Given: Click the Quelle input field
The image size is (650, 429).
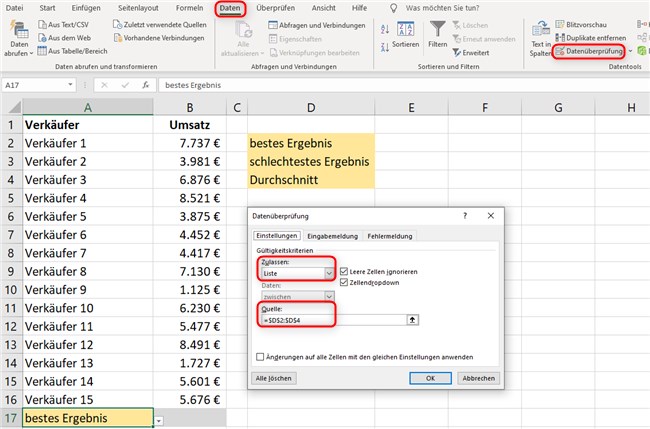Looking at the screenshot, I should tap(334, 320).
